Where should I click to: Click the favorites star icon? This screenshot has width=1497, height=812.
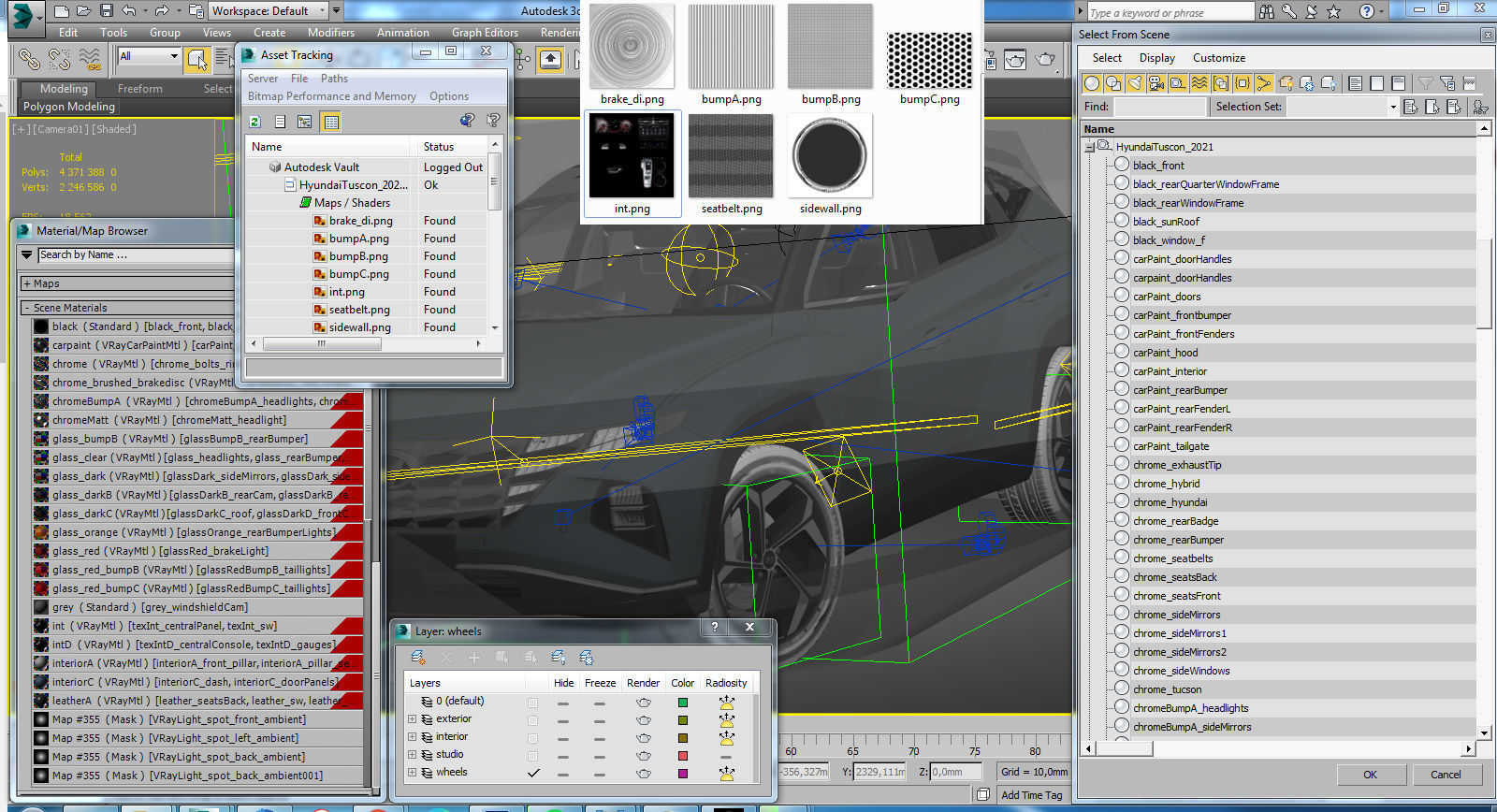click(1334, 11)
